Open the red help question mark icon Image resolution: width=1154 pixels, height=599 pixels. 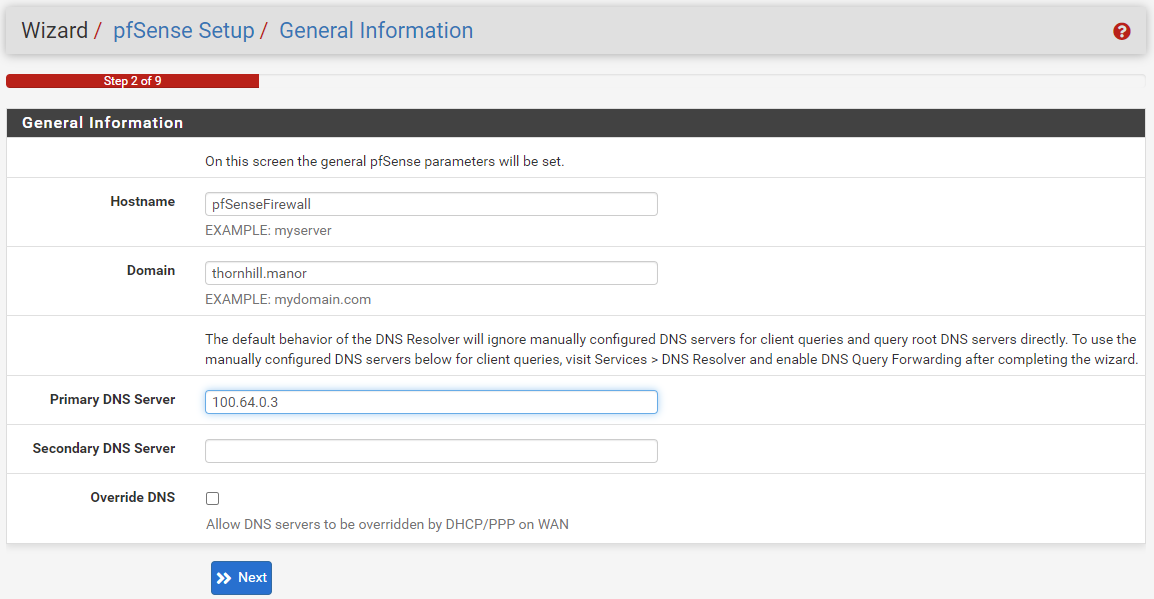1122,31
